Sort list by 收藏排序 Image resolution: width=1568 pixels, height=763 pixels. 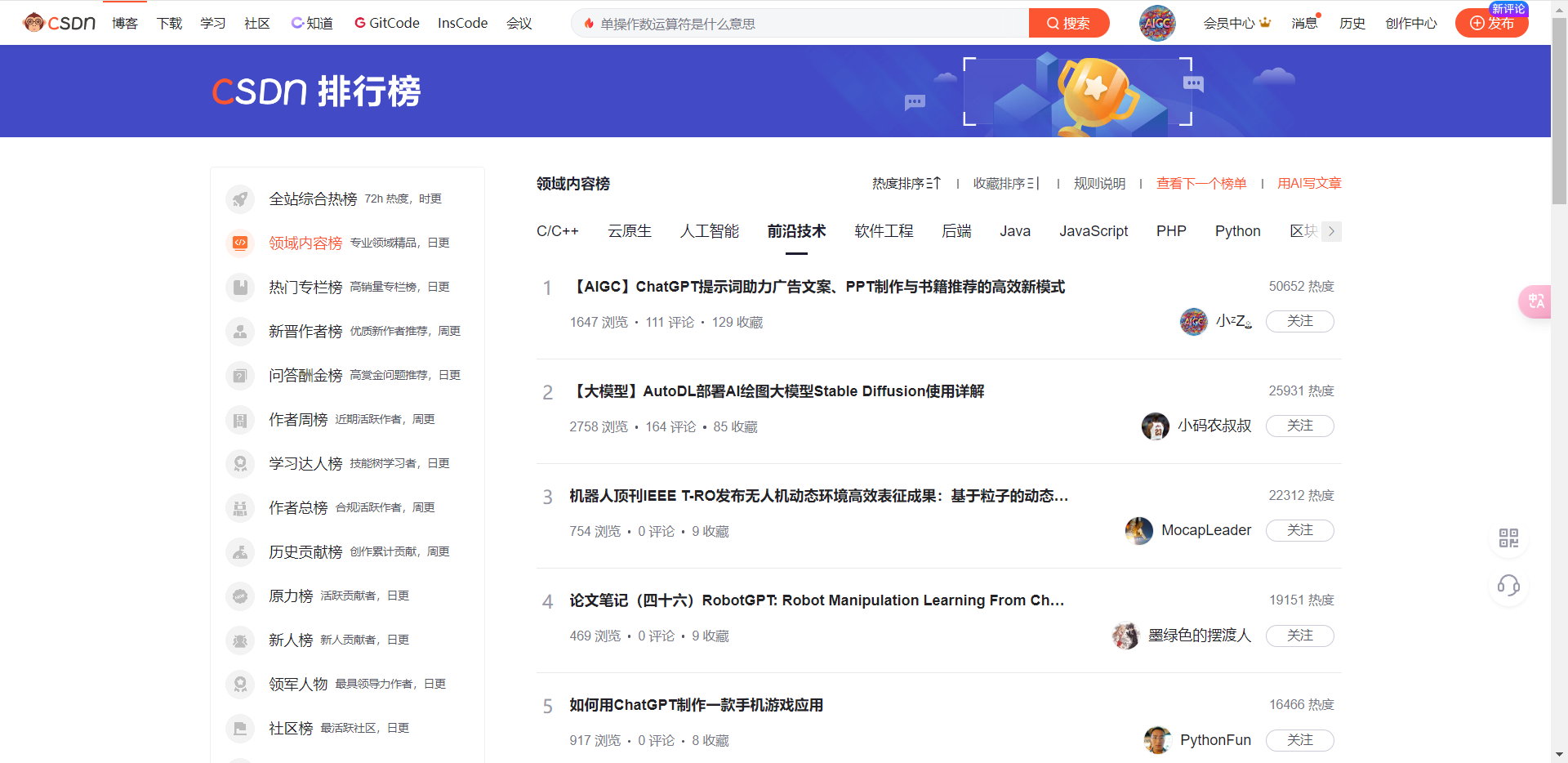[1006, 183]
